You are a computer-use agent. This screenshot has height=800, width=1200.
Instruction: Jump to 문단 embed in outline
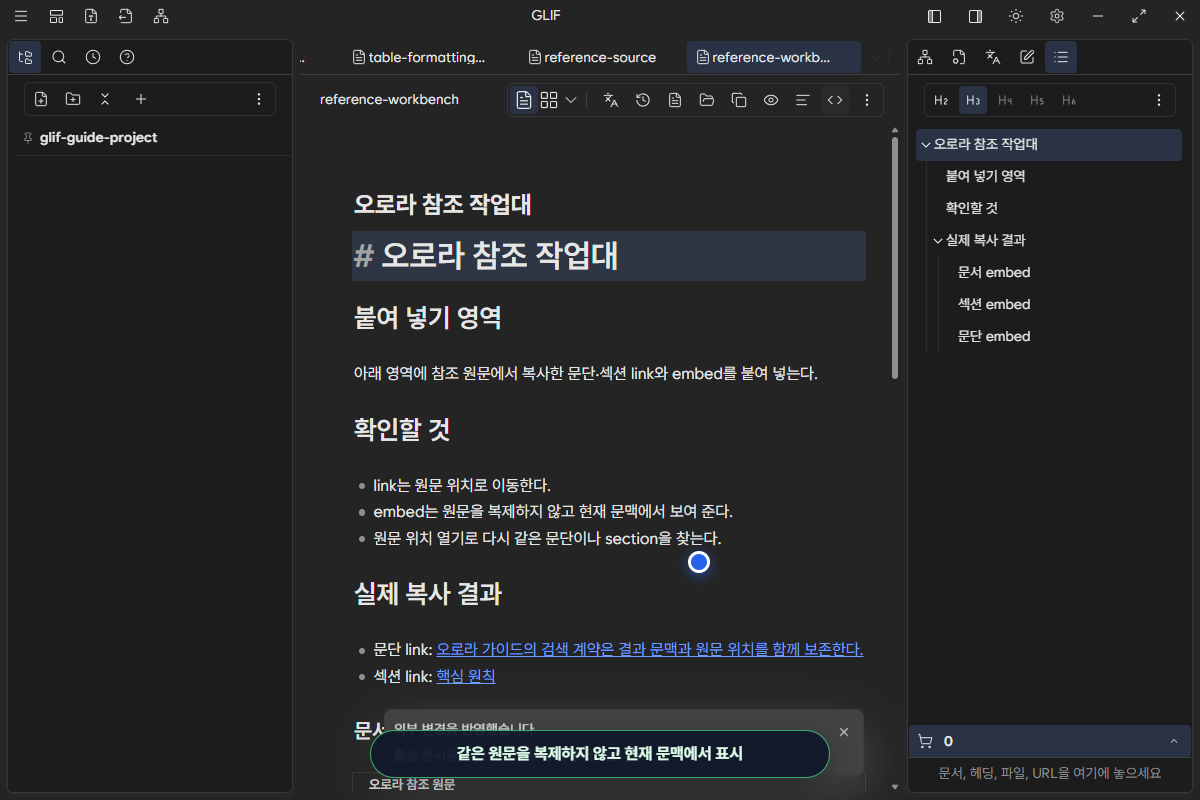993,336
